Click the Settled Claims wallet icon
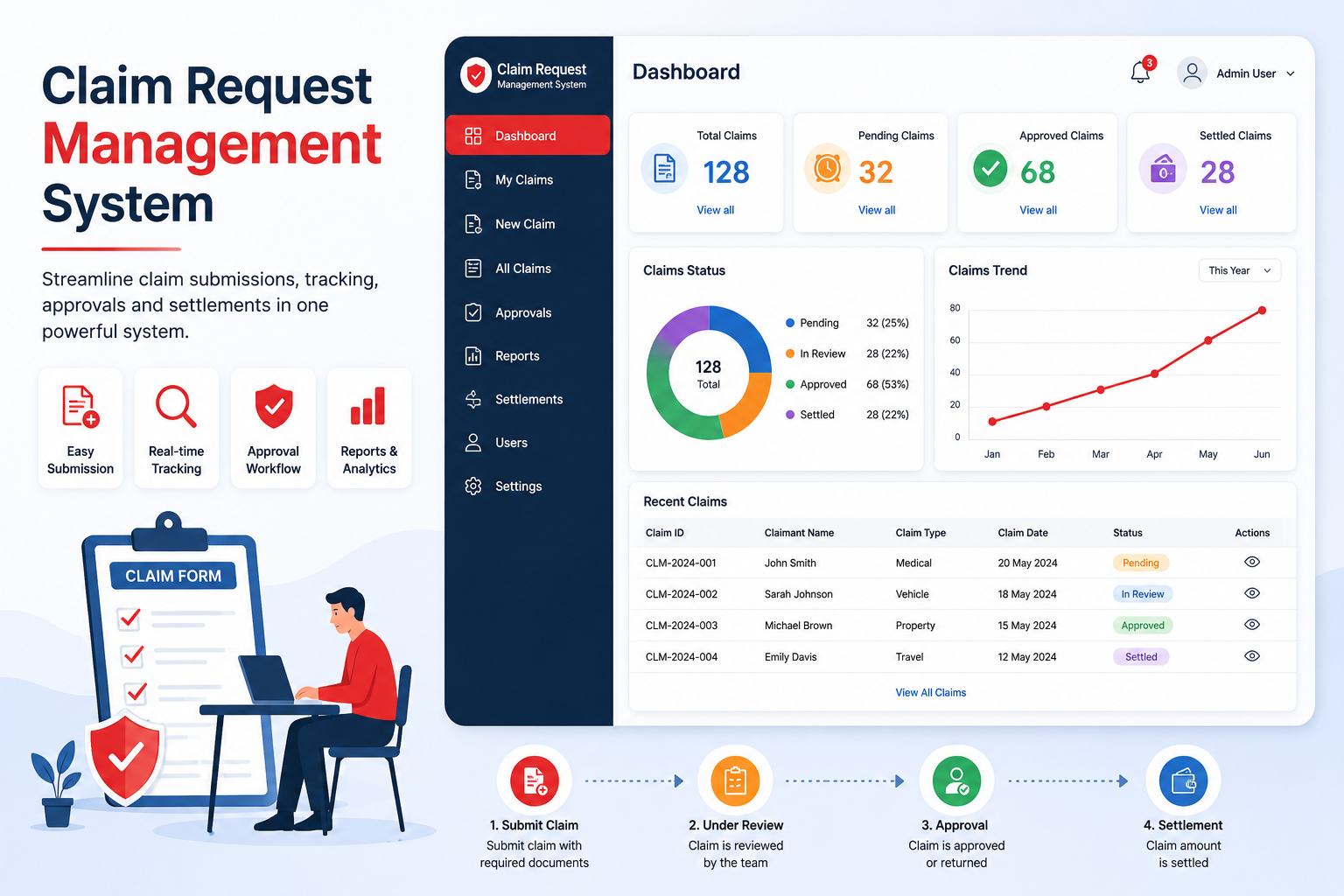 click(1163, 168)
